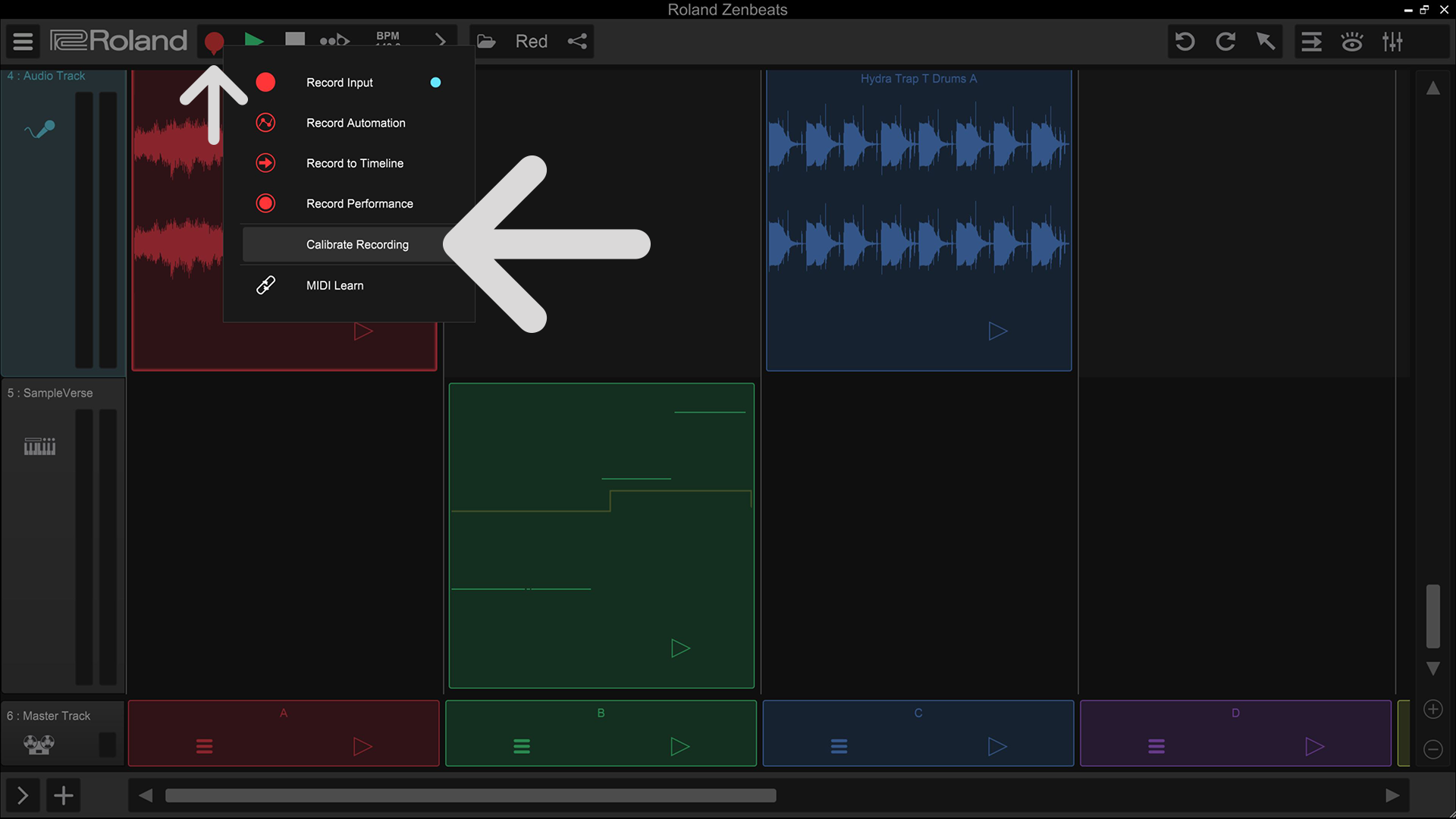Viewport: 1456px width, 819px height.
Task: Click the MIDI Learn link icon
Action: click(x=265, y=285)
